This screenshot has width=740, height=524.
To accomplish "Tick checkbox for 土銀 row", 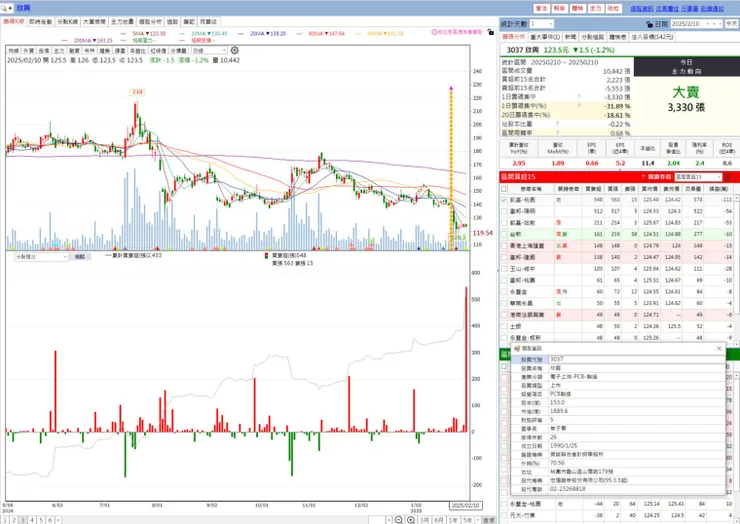I will coord(504,327).
